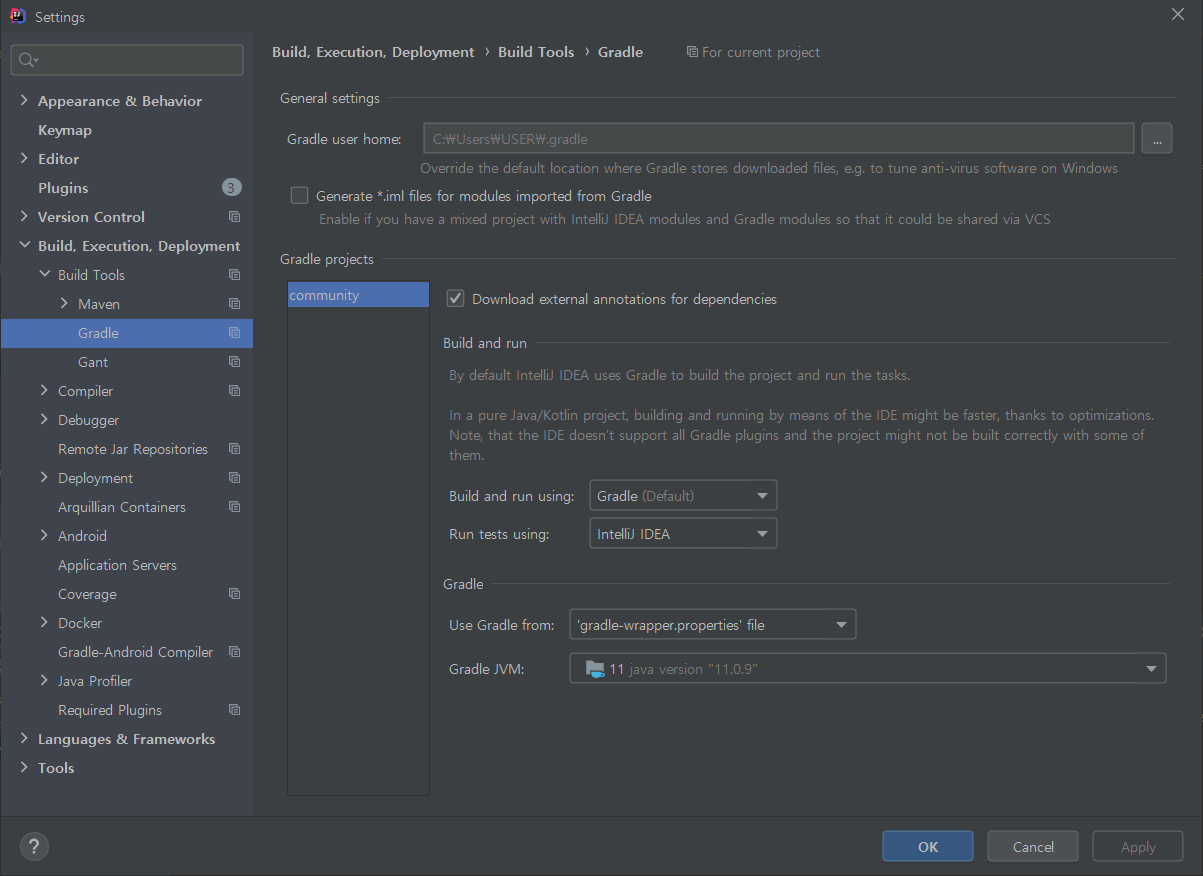Open the Plugins settings page
The height and width of the screenshot is (876, 1203).
pyautogui.click(x=63, y=188)
